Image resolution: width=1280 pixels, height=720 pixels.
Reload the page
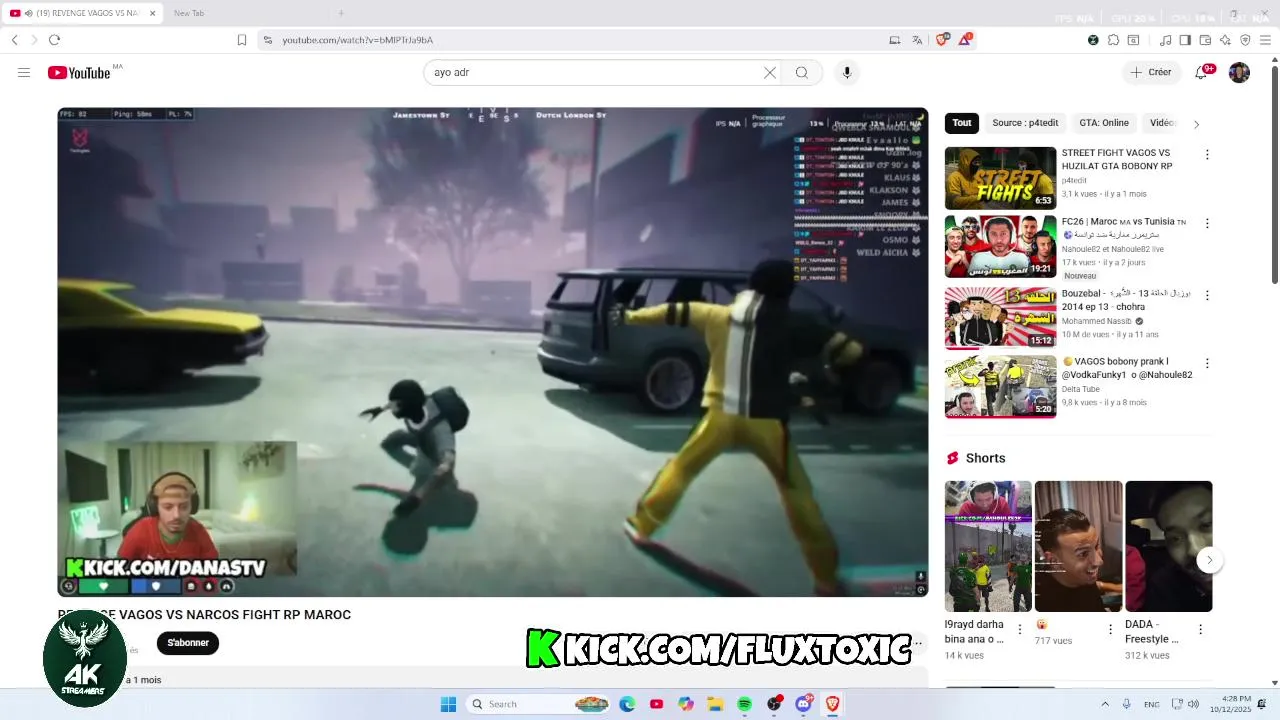pyautogui.click(x=55, y=40)
